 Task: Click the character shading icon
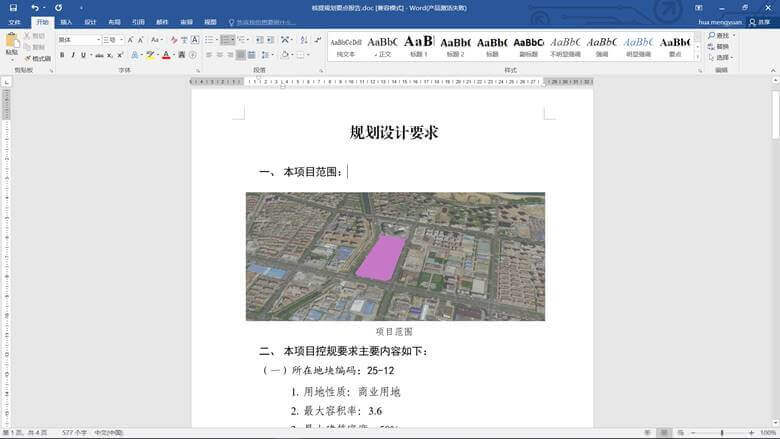tap(182, 55)
